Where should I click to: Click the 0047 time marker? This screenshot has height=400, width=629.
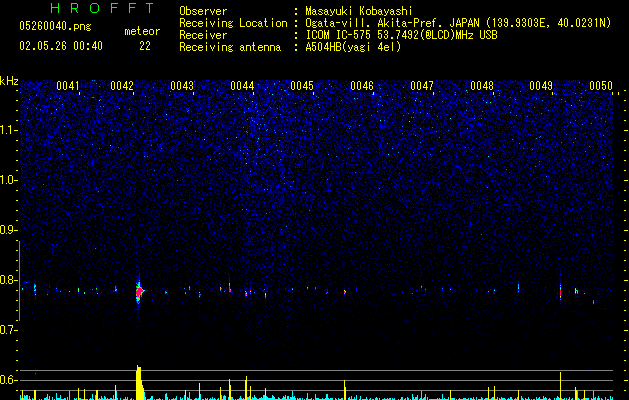click(422, 86)
